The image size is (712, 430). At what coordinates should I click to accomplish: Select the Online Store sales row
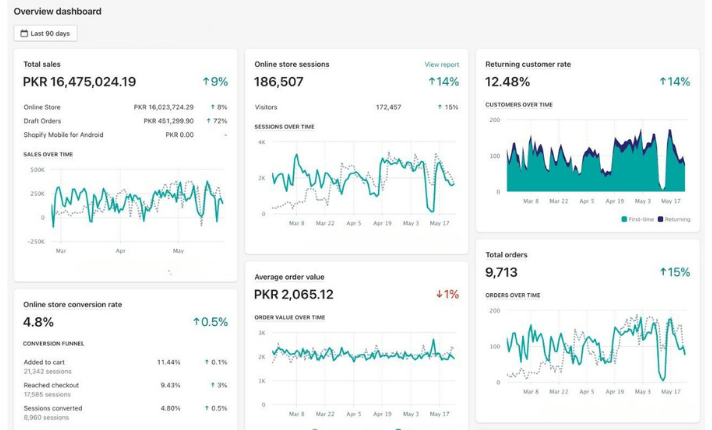(125, 107)
